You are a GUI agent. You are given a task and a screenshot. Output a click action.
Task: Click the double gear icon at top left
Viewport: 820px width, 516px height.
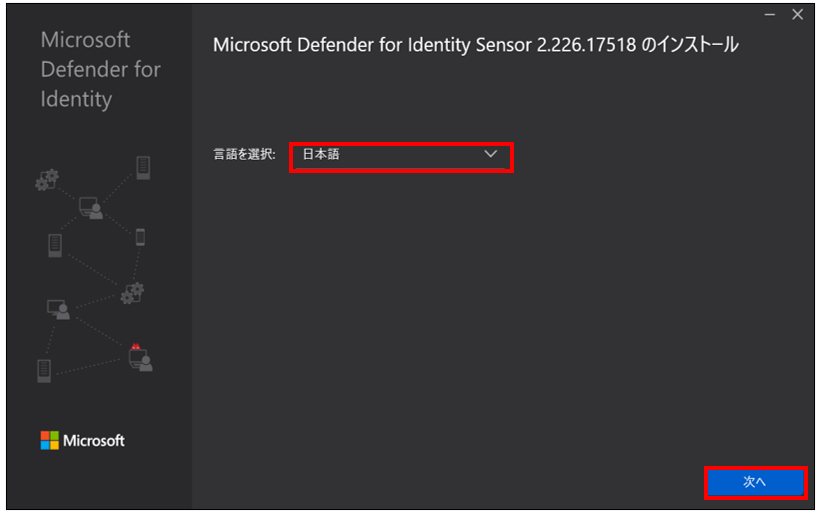[x=47, y=180]
